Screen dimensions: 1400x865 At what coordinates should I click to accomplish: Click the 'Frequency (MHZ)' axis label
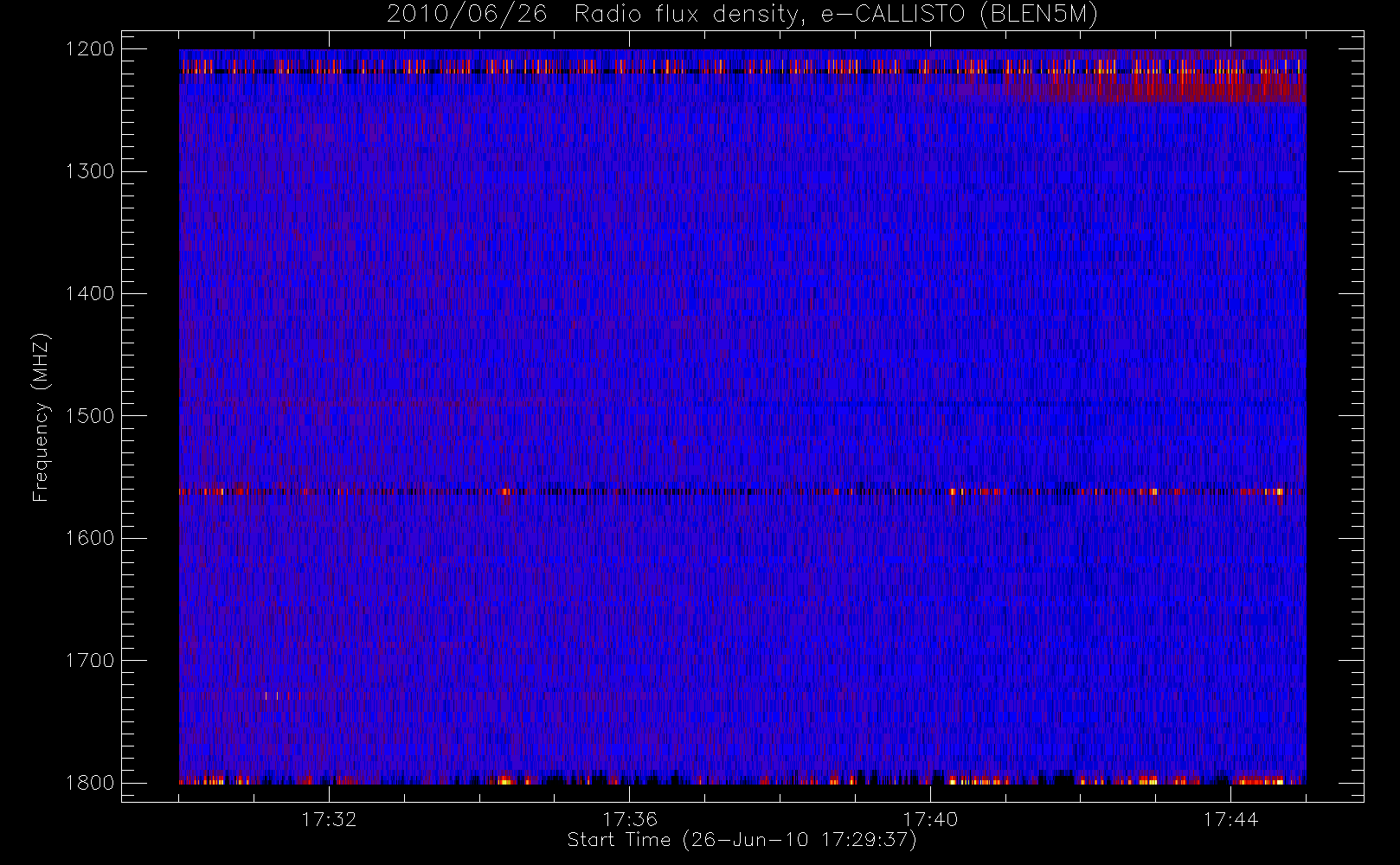[41, 417]
